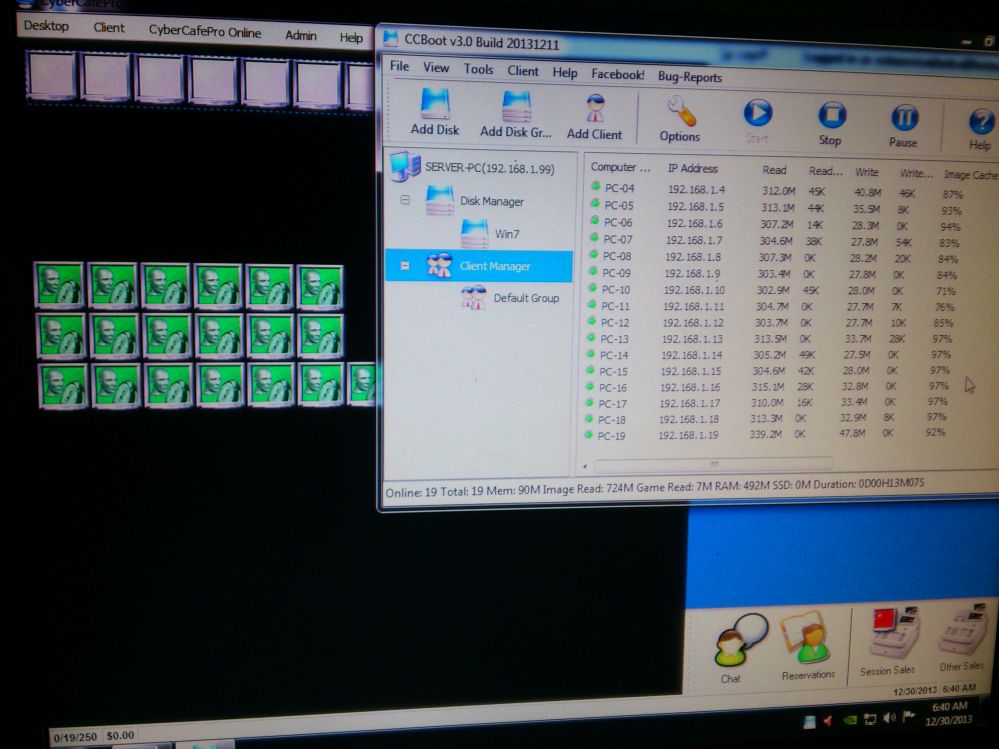Open View menu in CCBoot

[436, 67]
